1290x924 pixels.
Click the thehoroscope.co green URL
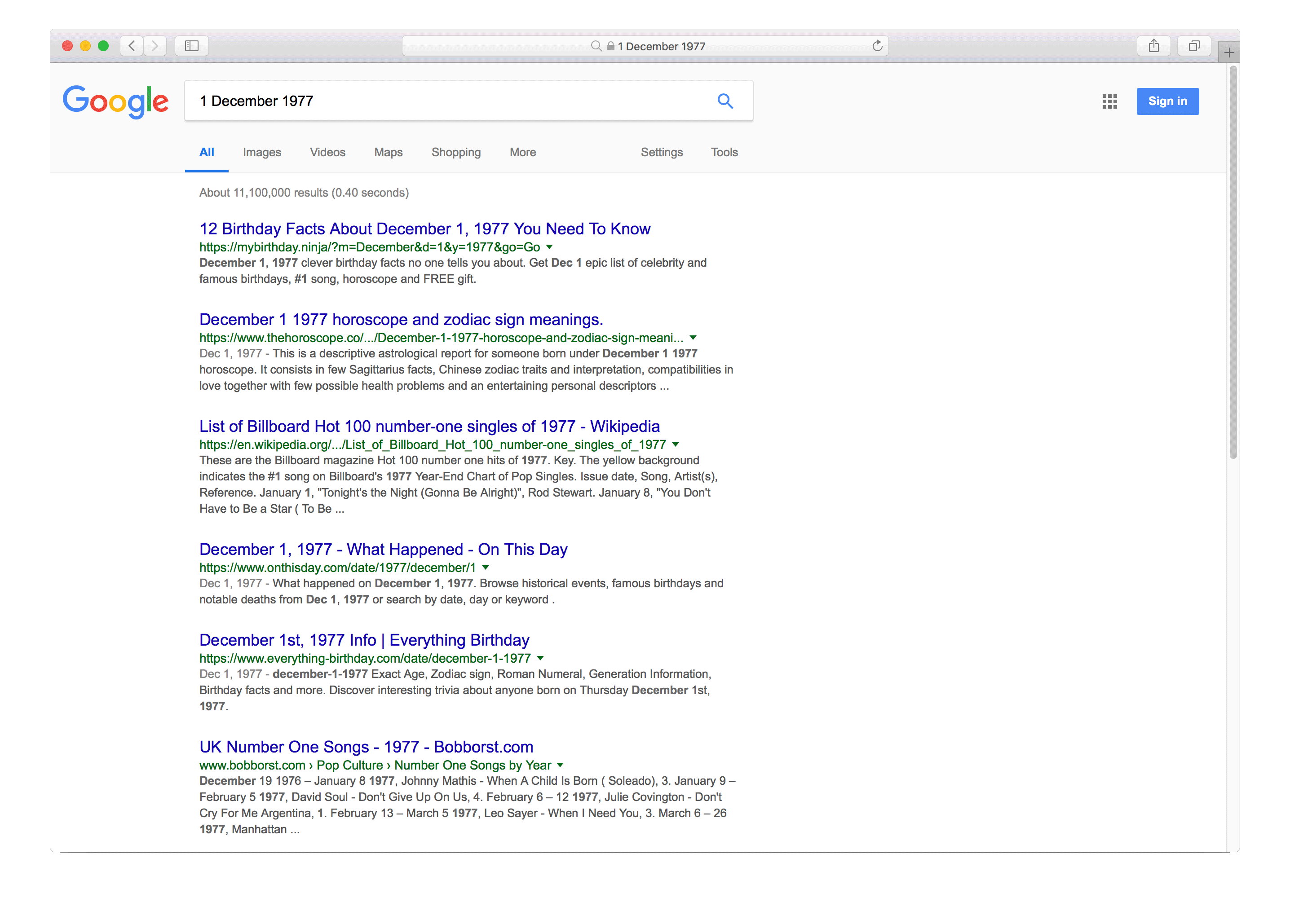tap(442, 338)
